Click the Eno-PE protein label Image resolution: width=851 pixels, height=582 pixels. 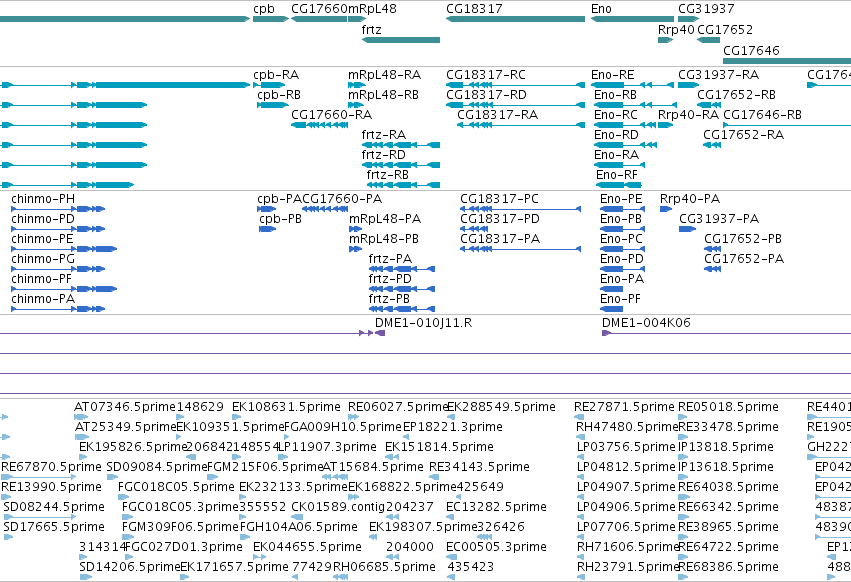pos(621,199)
